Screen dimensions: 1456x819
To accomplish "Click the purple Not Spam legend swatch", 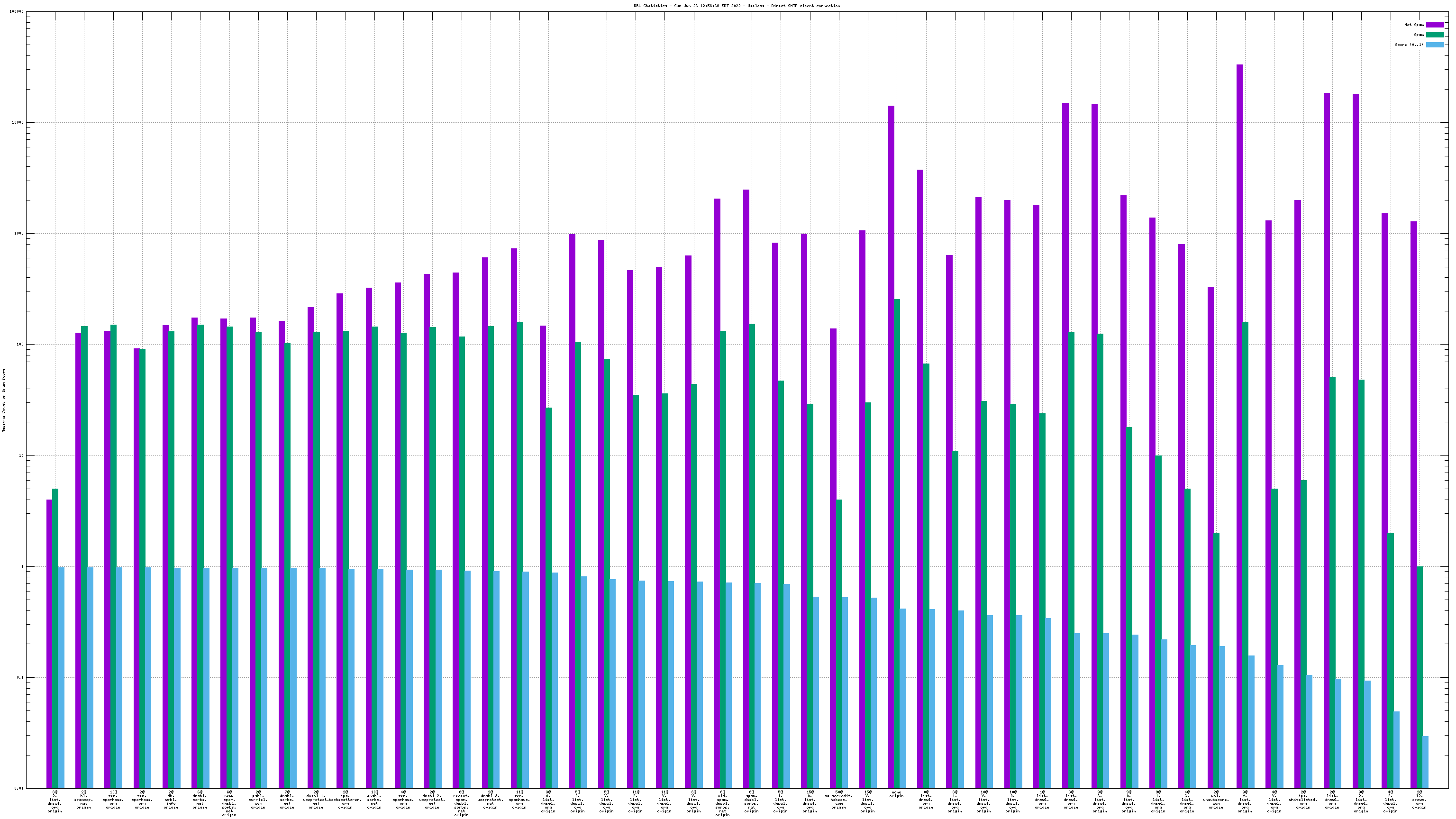I will pos(1435,25).
